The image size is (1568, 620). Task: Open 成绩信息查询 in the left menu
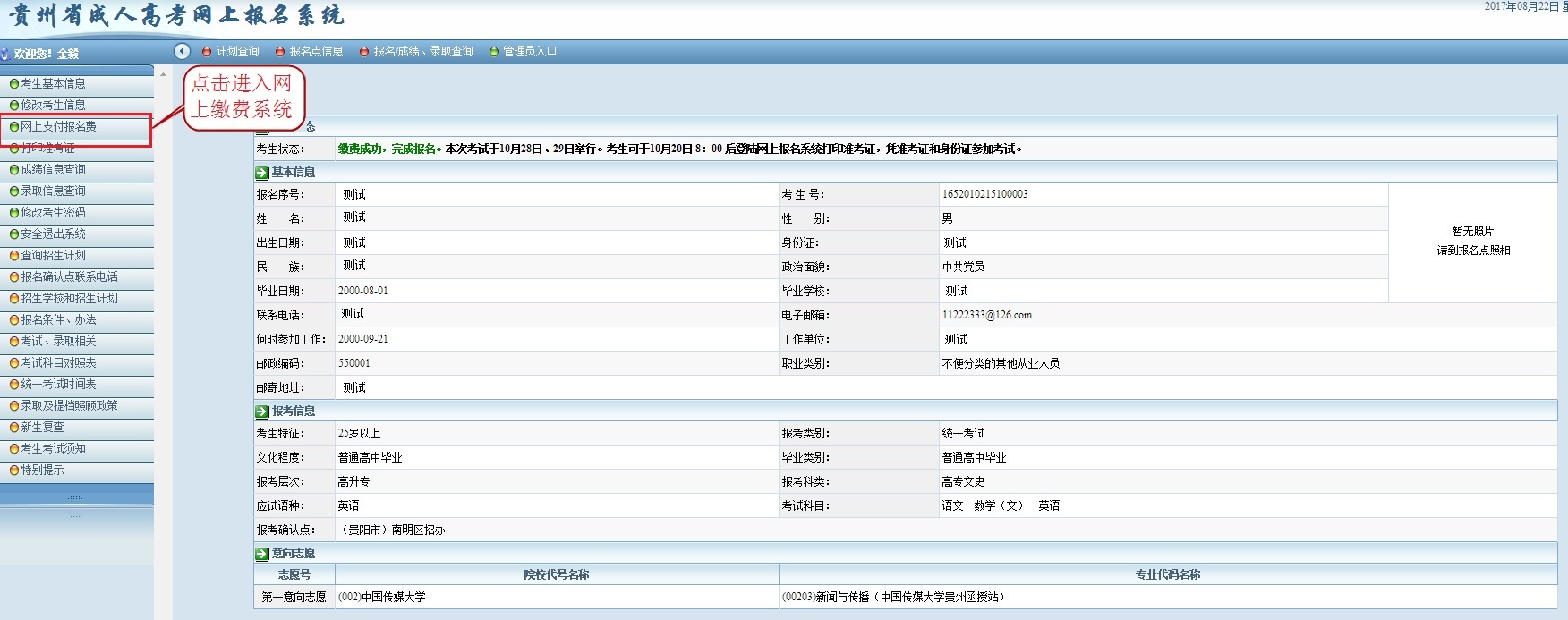pyautogui.click(x=53, y=170)
